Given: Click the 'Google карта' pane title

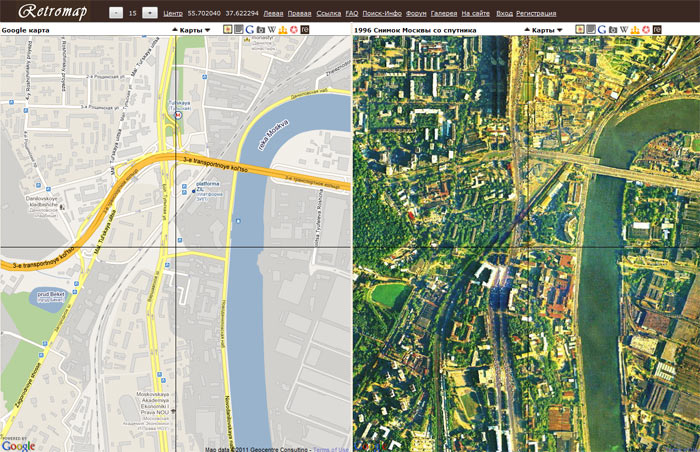Looking at the screenshot, I should click(25, 30).
